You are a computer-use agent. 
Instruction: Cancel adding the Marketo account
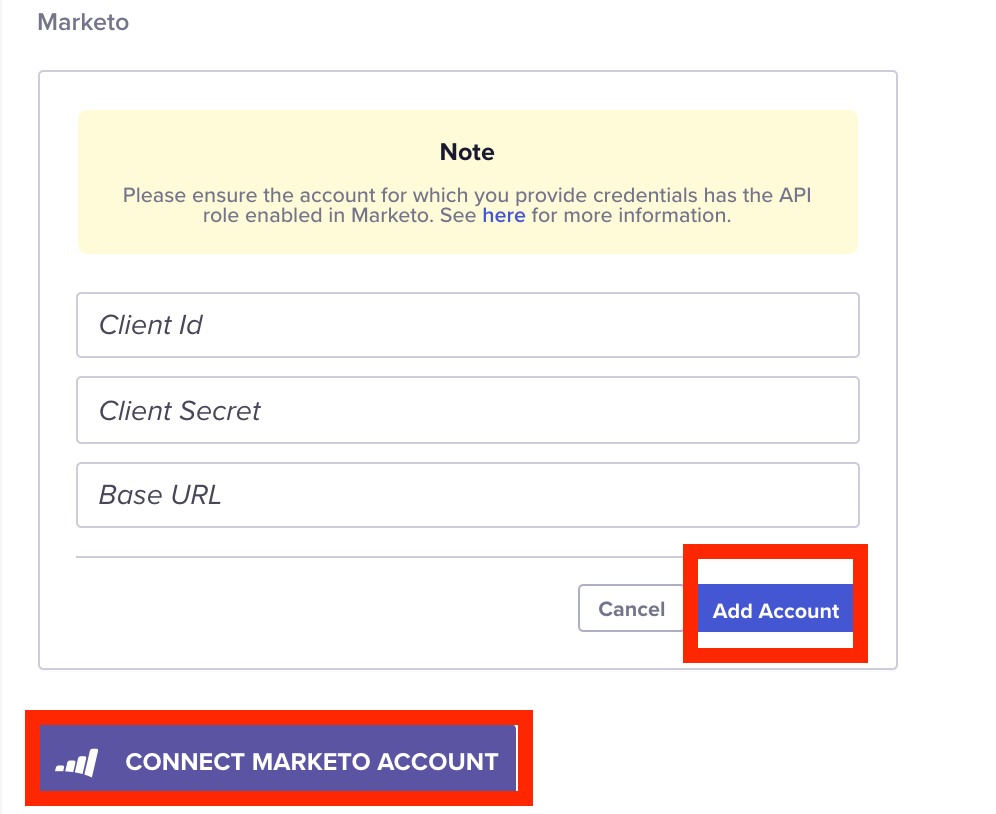coord(631,608)
